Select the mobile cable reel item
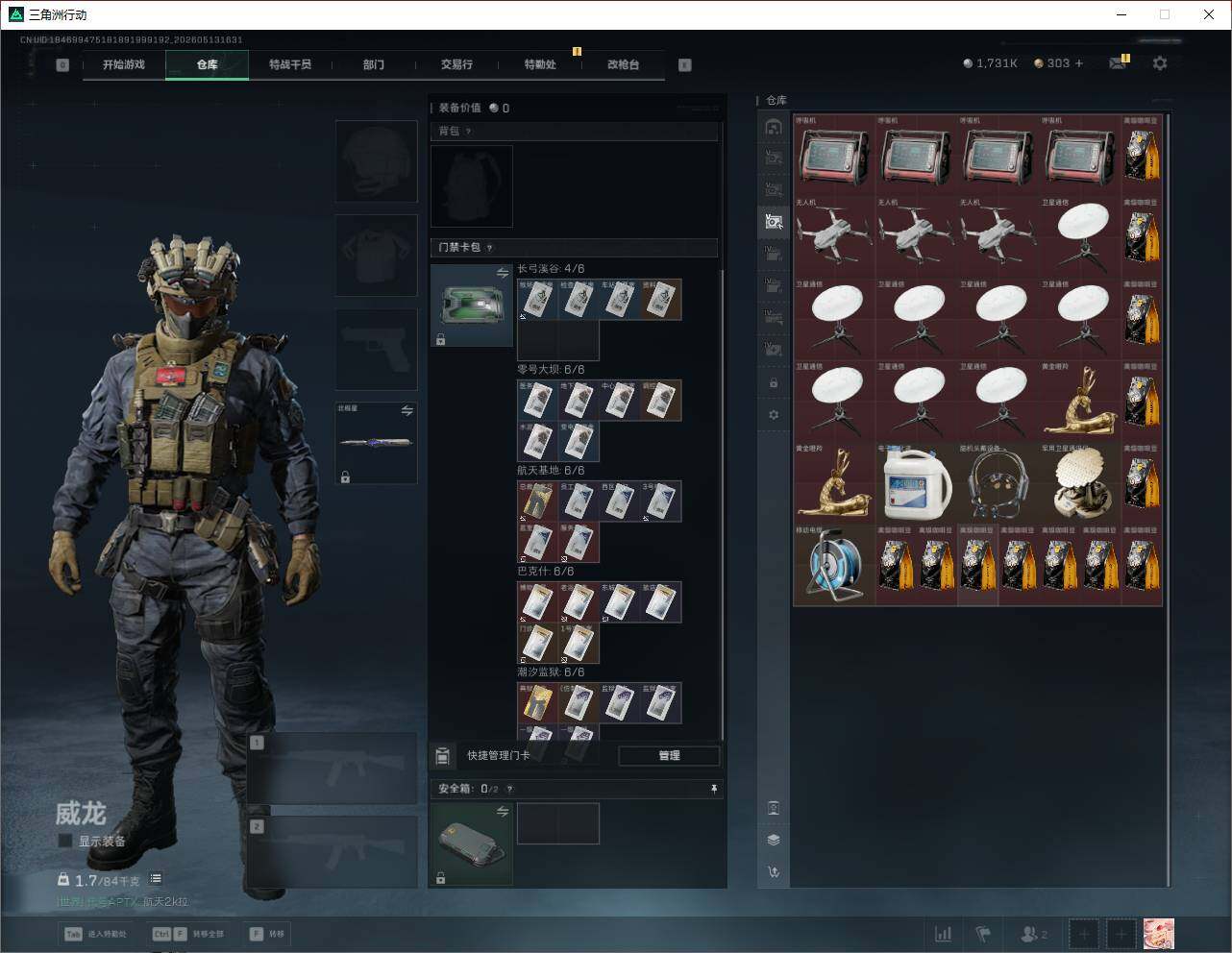Screen dimensions: 1232x953 click(x=834, y=566)
